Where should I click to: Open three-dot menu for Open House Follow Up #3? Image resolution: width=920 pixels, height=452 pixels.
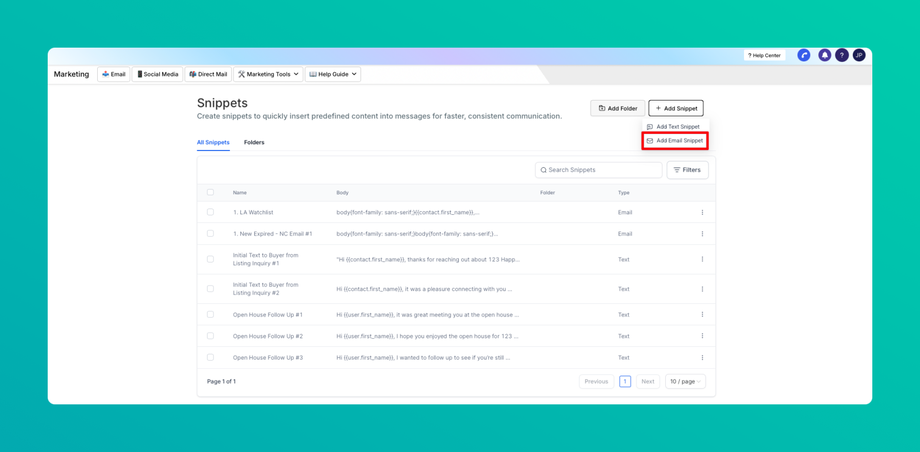[x=702, y=357]
